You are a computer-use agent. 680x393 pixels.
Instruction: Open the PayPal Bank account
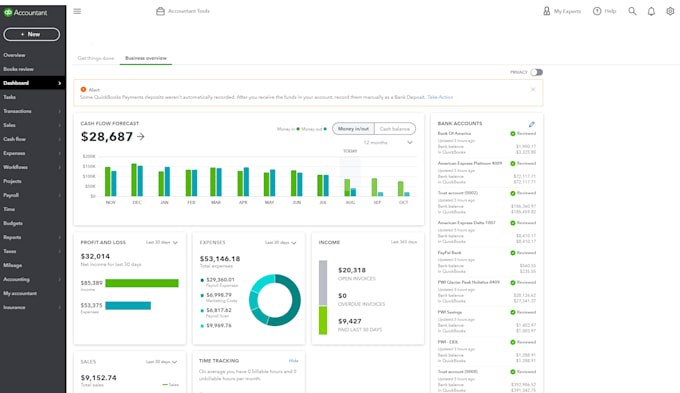[x=449, y=253]
